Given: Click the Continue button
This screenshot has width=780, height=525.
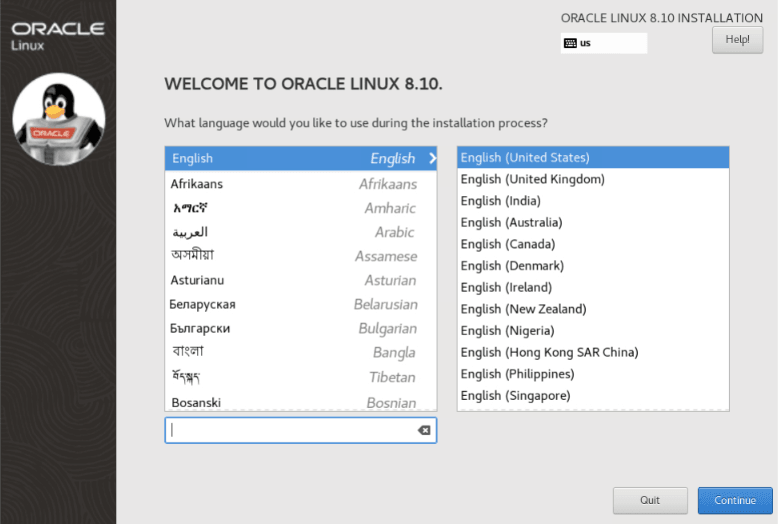Looking at the screenshot, I should pos(735,500).
